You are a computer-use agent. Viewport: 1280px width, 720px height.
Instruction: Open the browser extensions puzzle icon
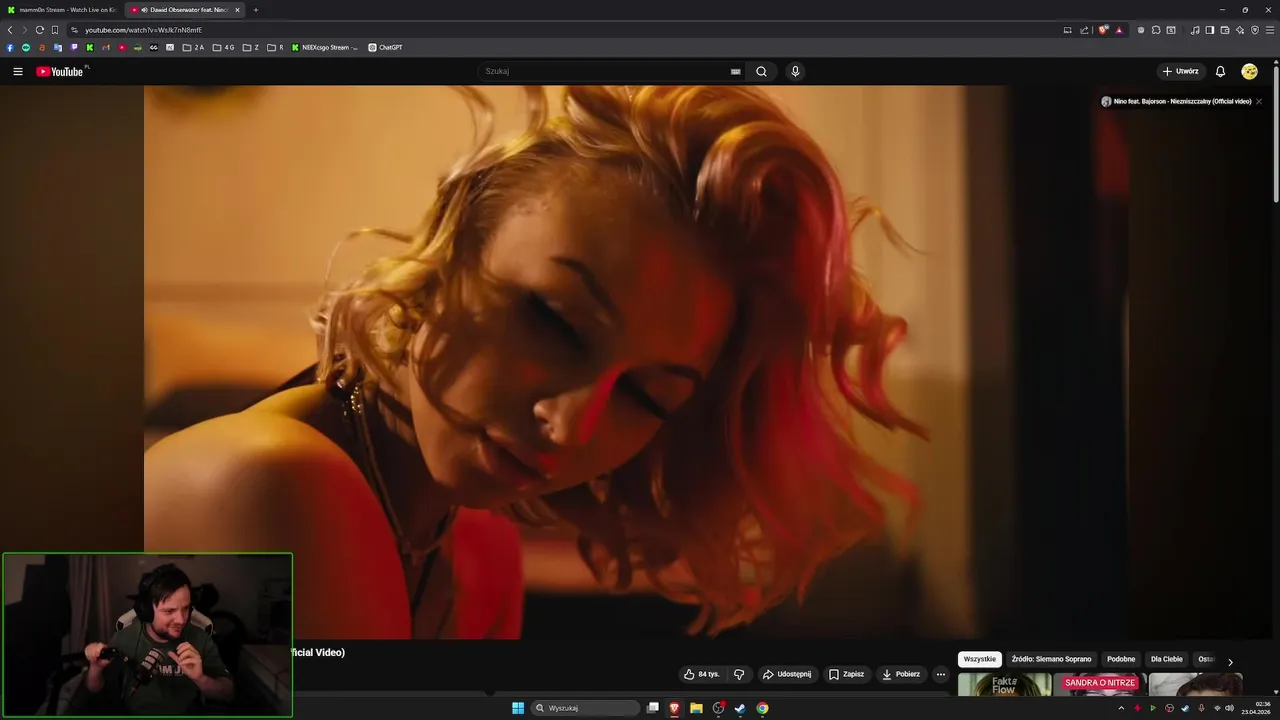[x=1156, y=30]
